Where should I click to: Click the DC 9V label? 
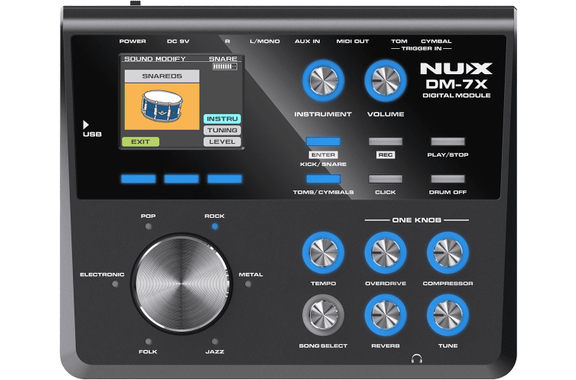(x=178, y=41)
